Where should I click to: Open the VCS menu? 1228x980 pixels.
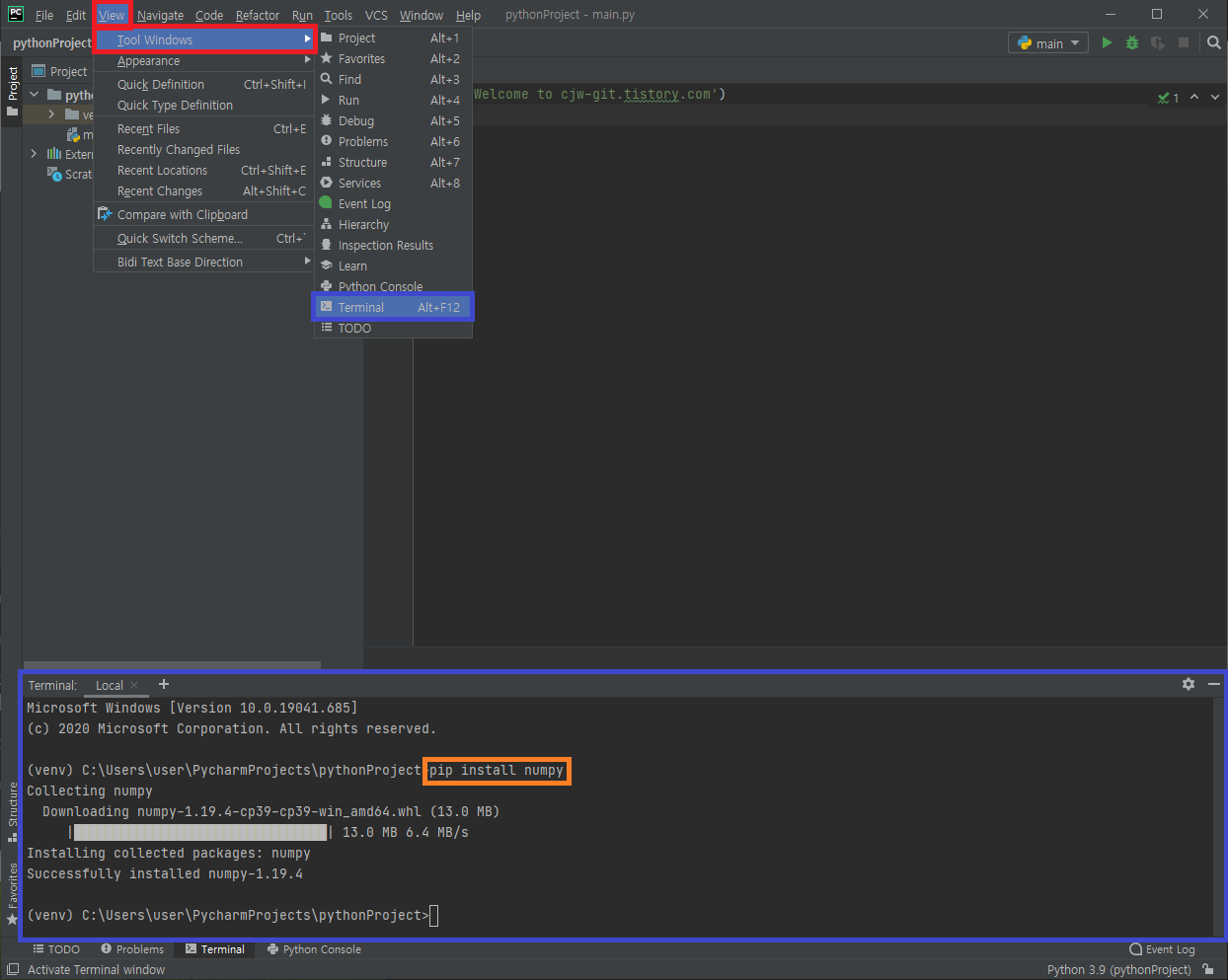tap(376, 15)
